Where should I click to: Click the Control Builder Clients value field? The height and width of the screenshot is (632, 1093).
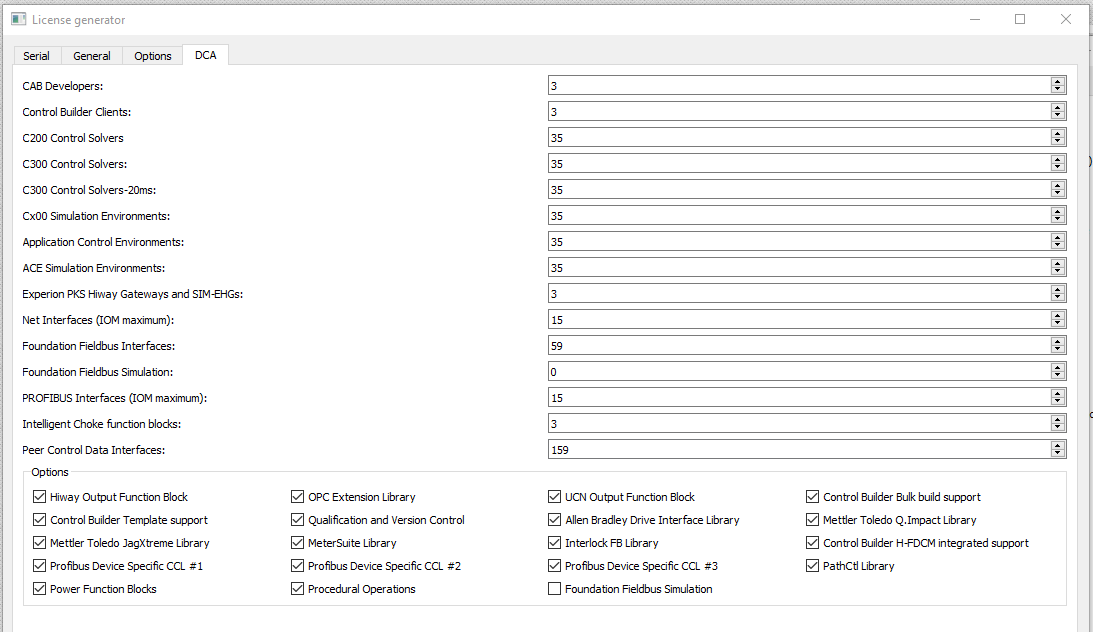click(799, 111)
